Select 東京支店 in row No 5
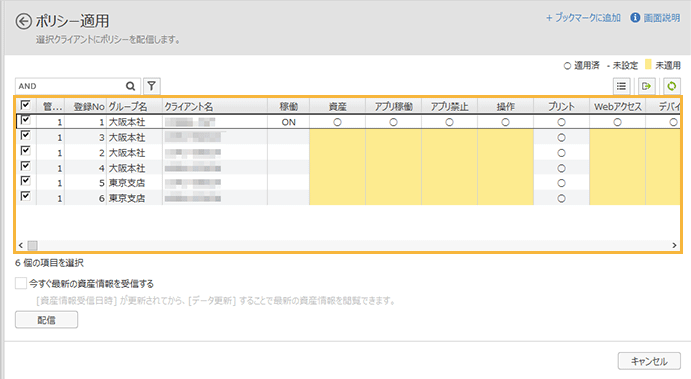 coord(127,183)
